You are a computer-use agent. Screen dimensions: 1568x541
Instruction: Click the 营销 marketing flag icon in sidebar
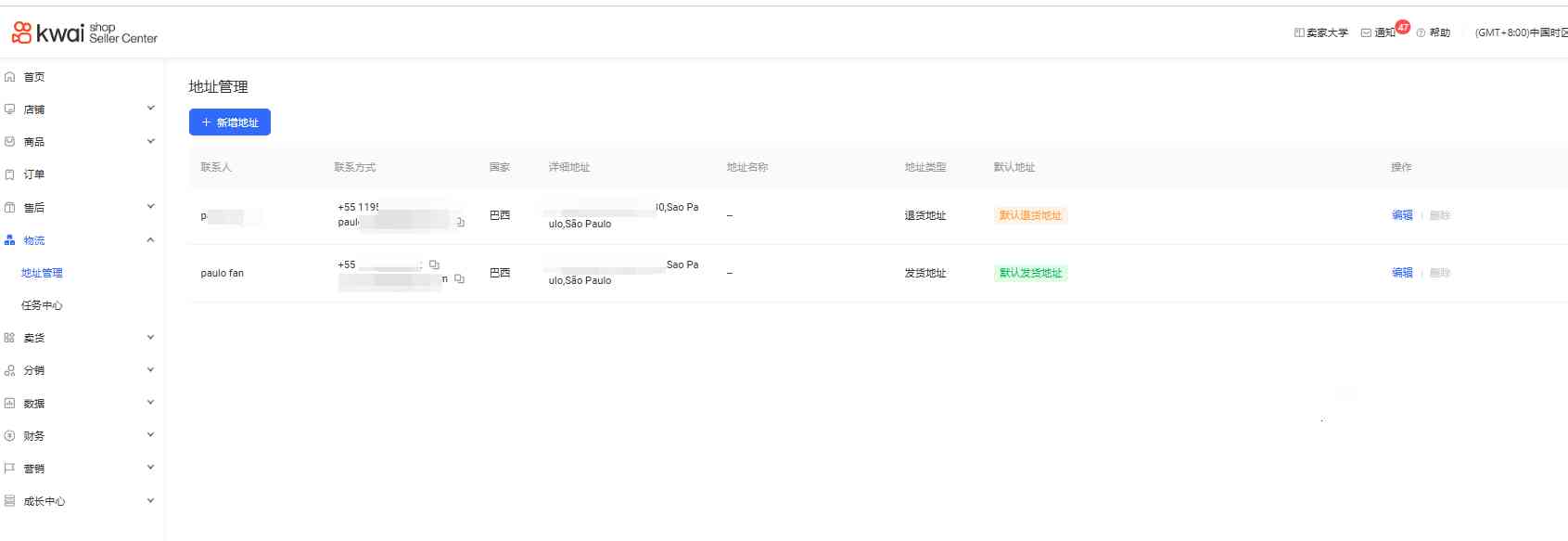pyautogui.click(x=9, y=469)
